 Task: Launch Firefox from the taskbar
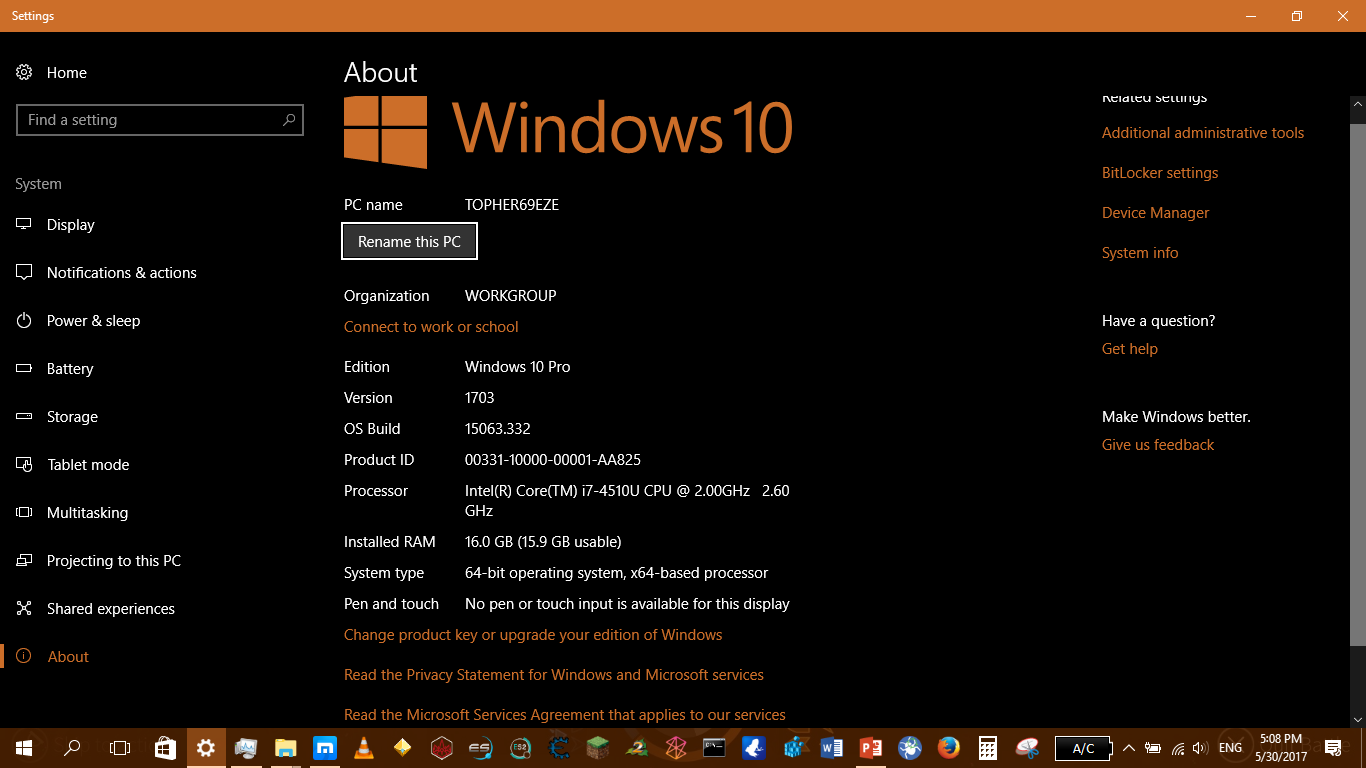coord(949,748)
